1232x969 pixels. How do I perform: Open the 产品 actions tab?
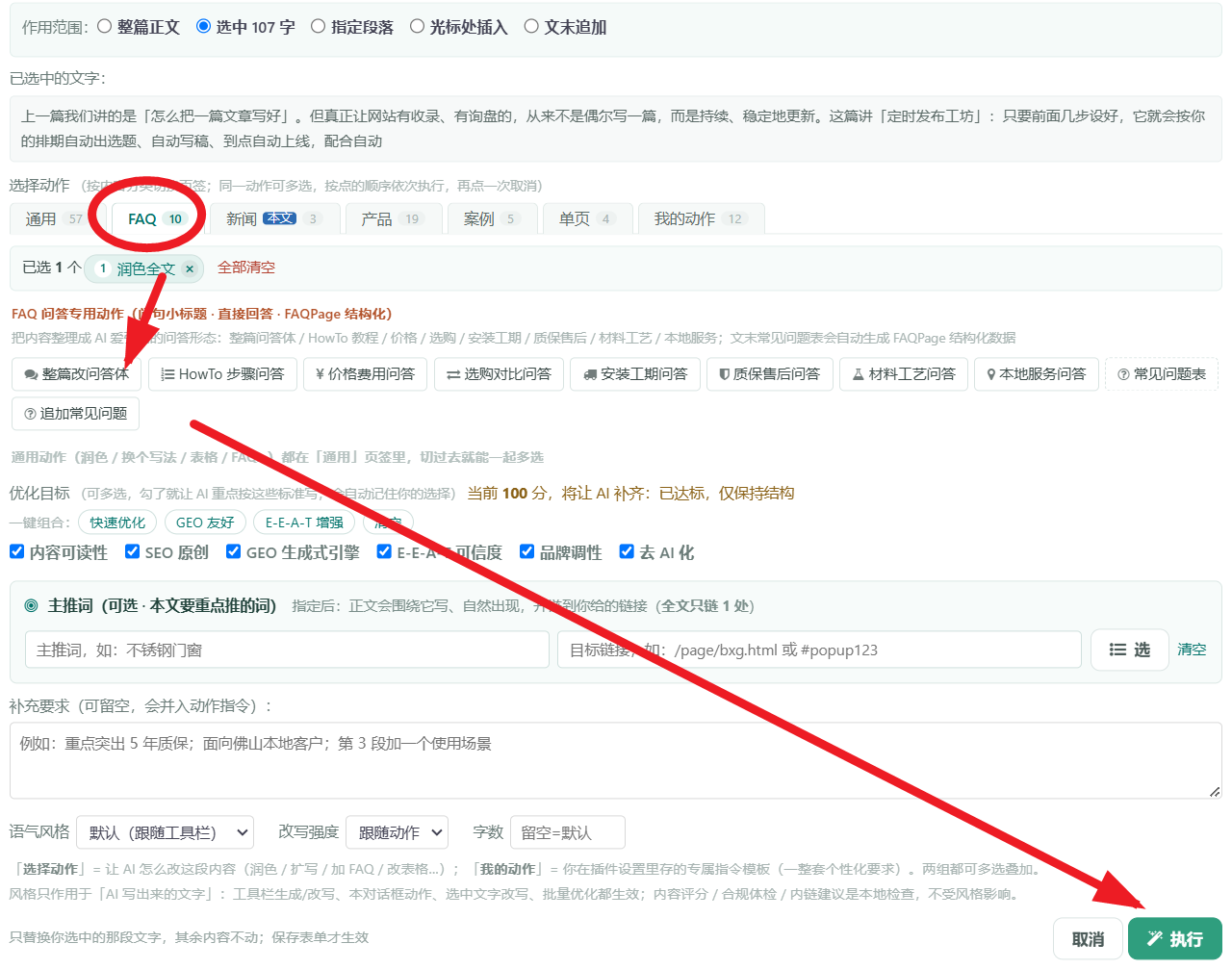392,219
